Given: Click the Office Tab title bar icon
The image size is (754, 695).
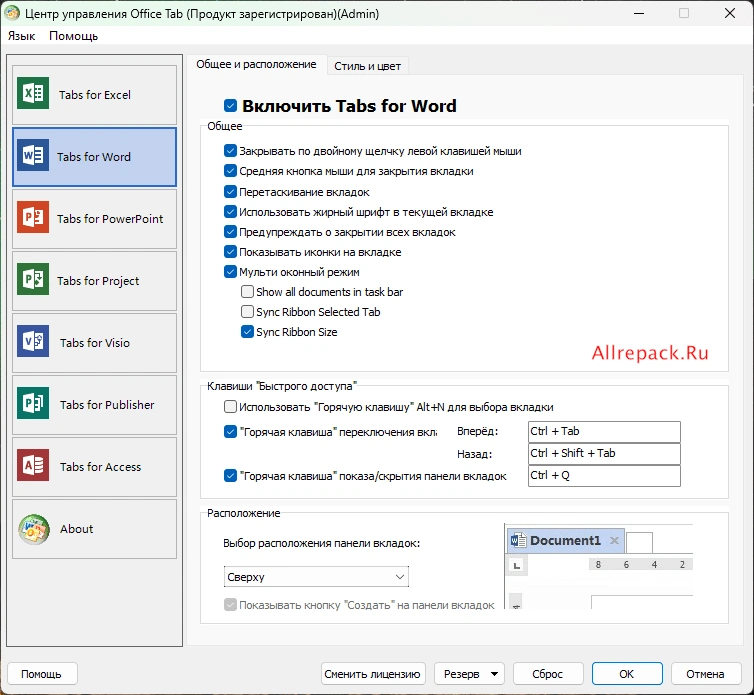Looking at the screenshot, I should coord(12,13).
